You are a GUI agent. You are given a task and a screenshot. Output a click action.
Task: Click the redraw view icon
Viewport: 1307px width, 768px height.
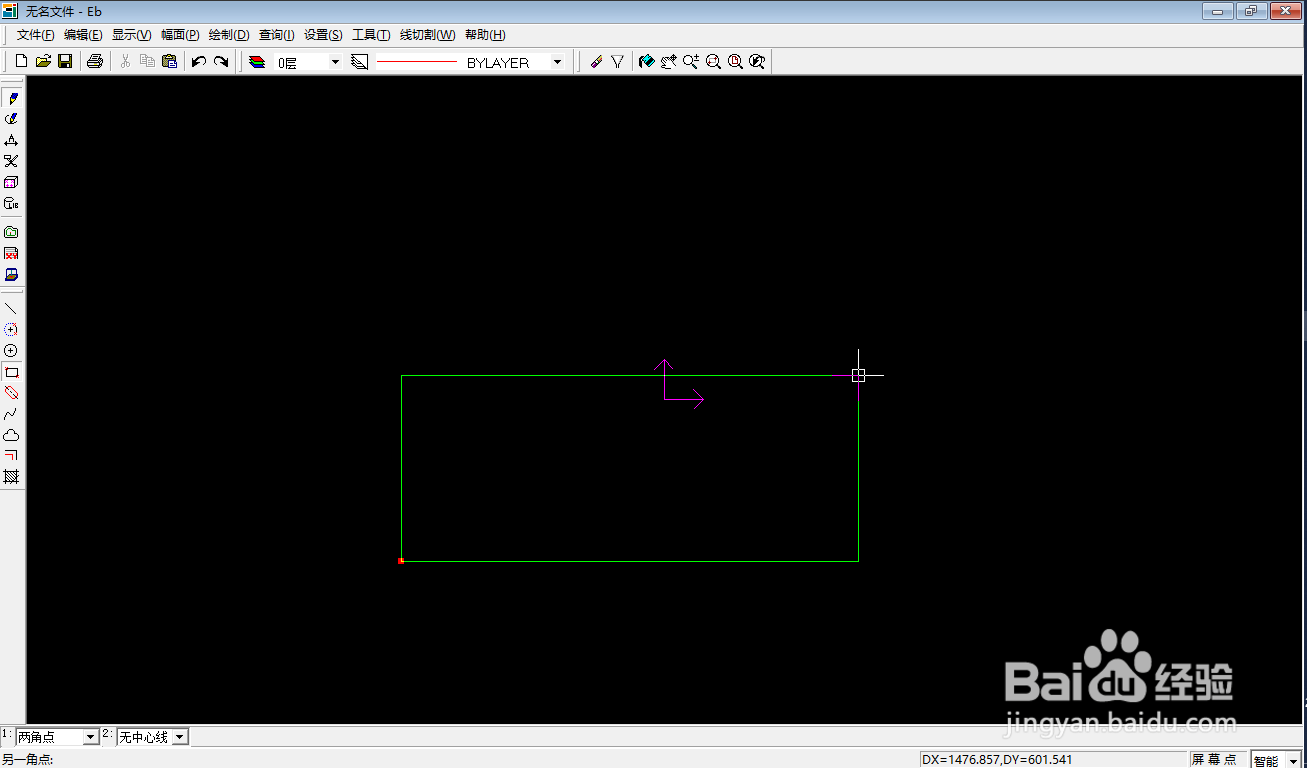tap(647, 62)
